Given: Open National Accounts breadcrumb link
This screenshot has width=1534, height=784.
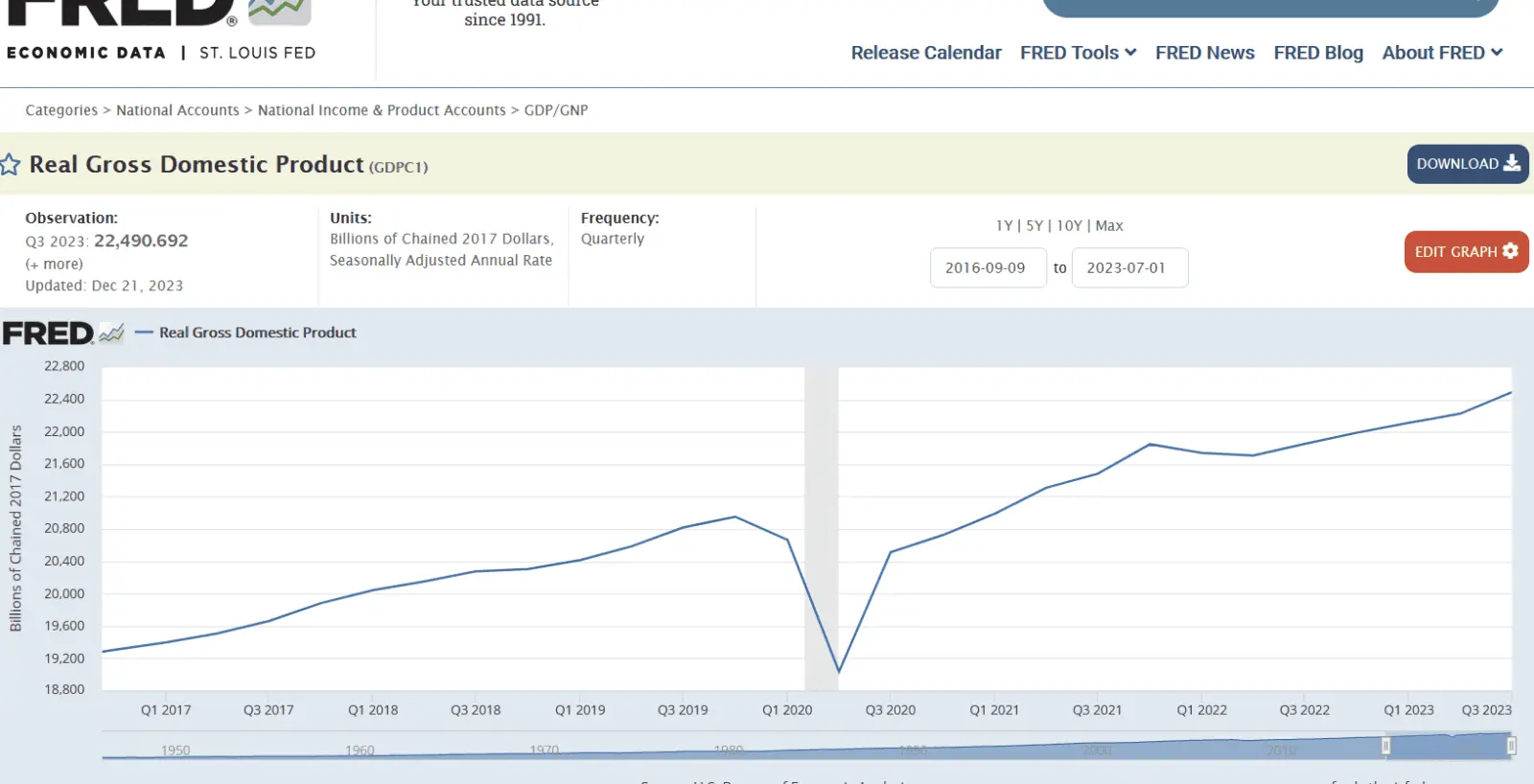Looking at the screenshot, I should pyautogui.click(x=177, y=110).
